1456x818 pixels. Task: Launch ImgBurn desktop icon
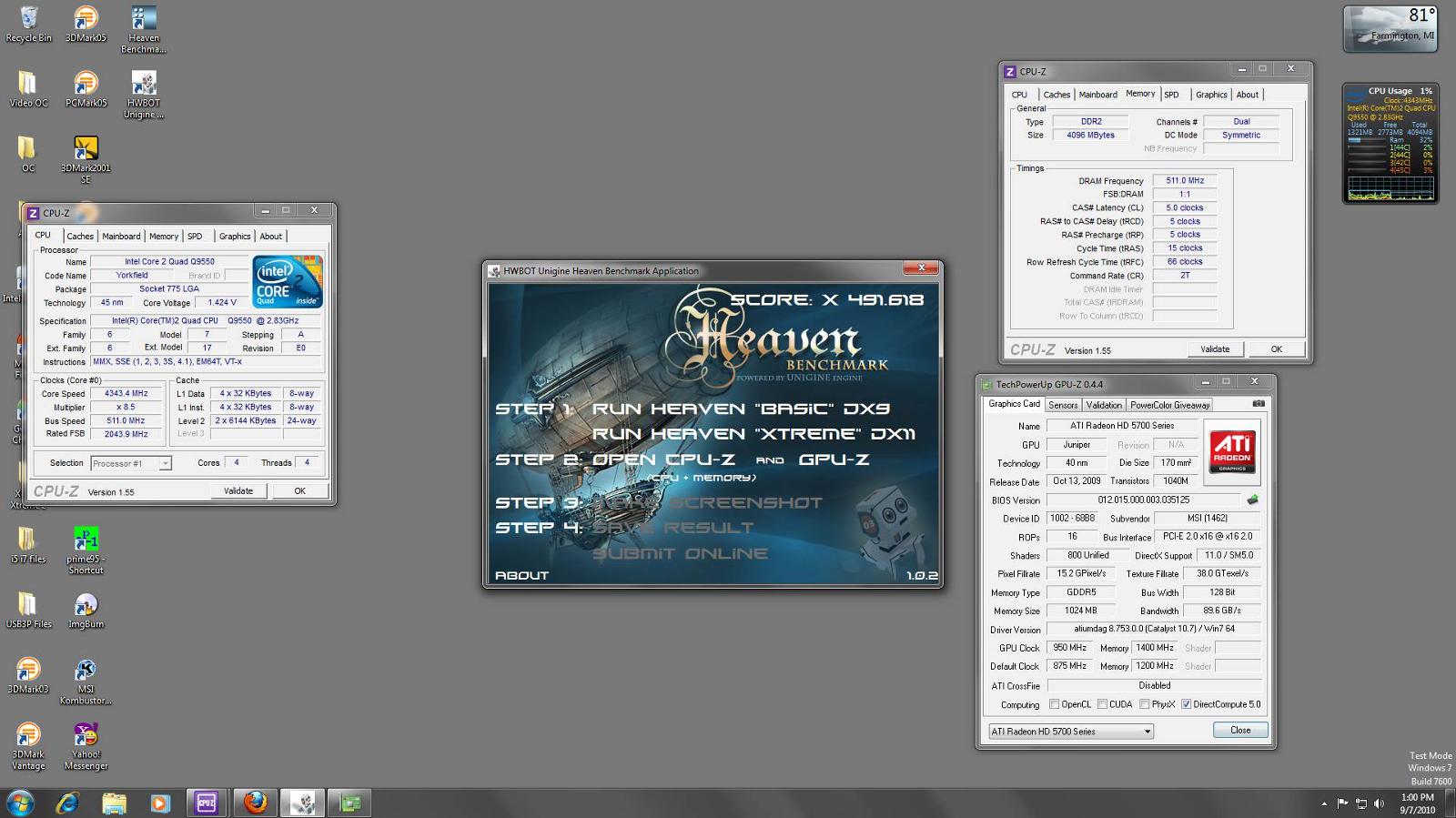coord(86,610)
